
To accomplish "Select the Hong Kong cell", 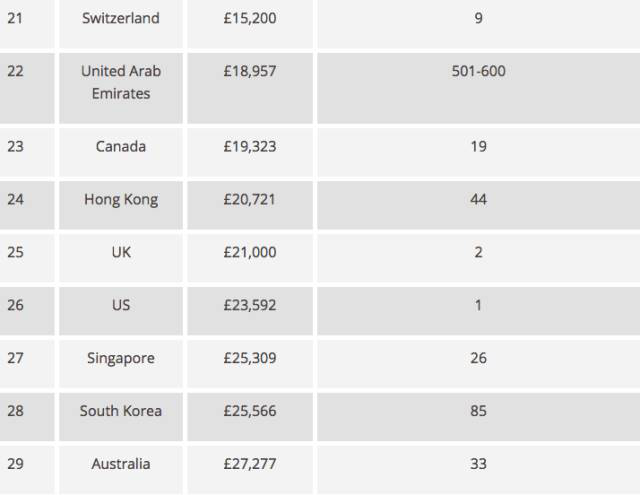I will pyautogui.click(x=121, y=200).
